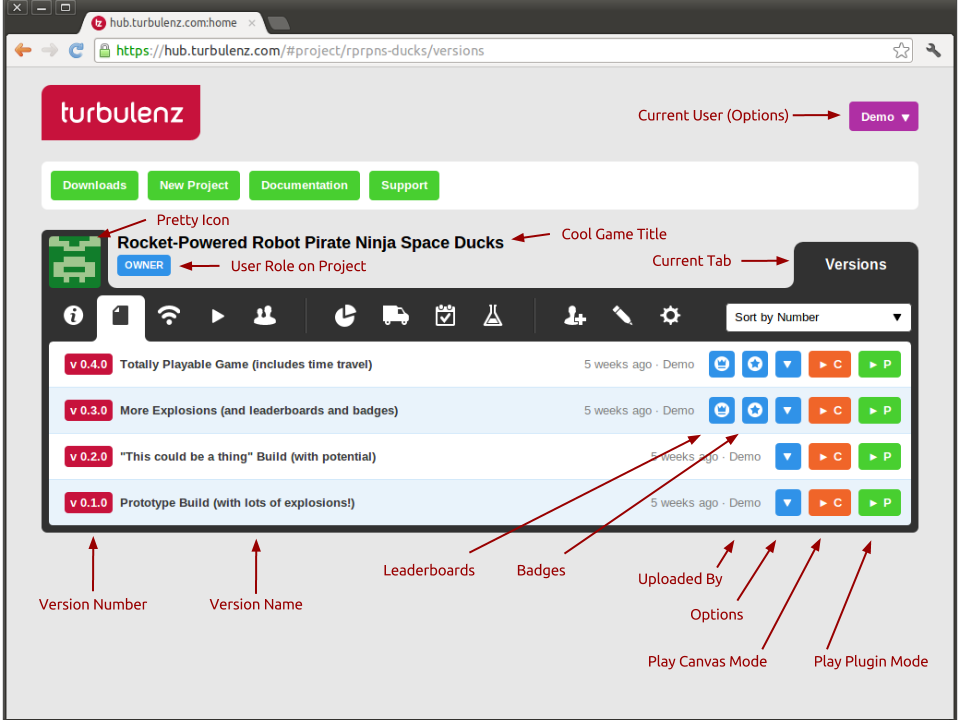Open the browser wrench menu
Image resolution: width=960 pixels, height=720 pixels.
(x=933, y=50)
